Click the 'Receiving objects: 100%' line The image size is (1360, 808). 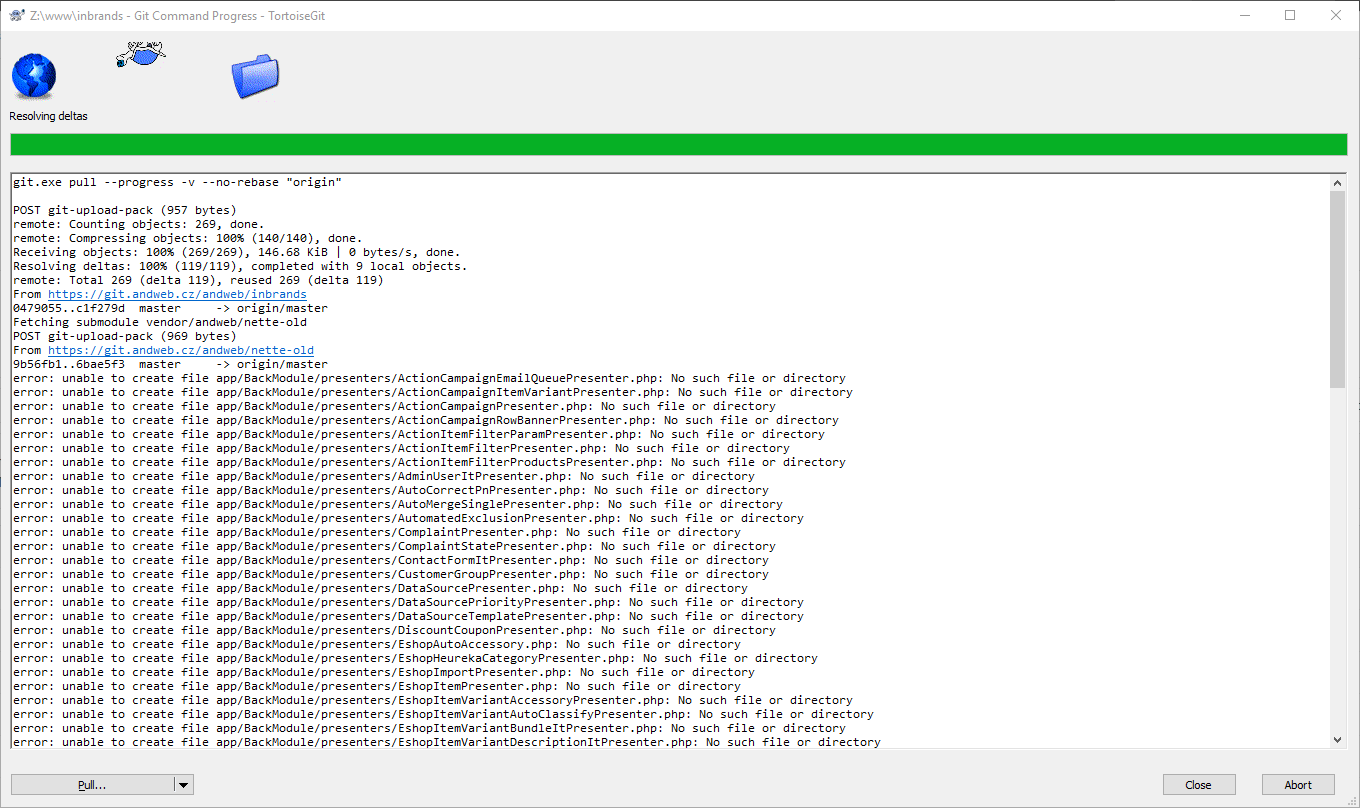coord(237,253)
